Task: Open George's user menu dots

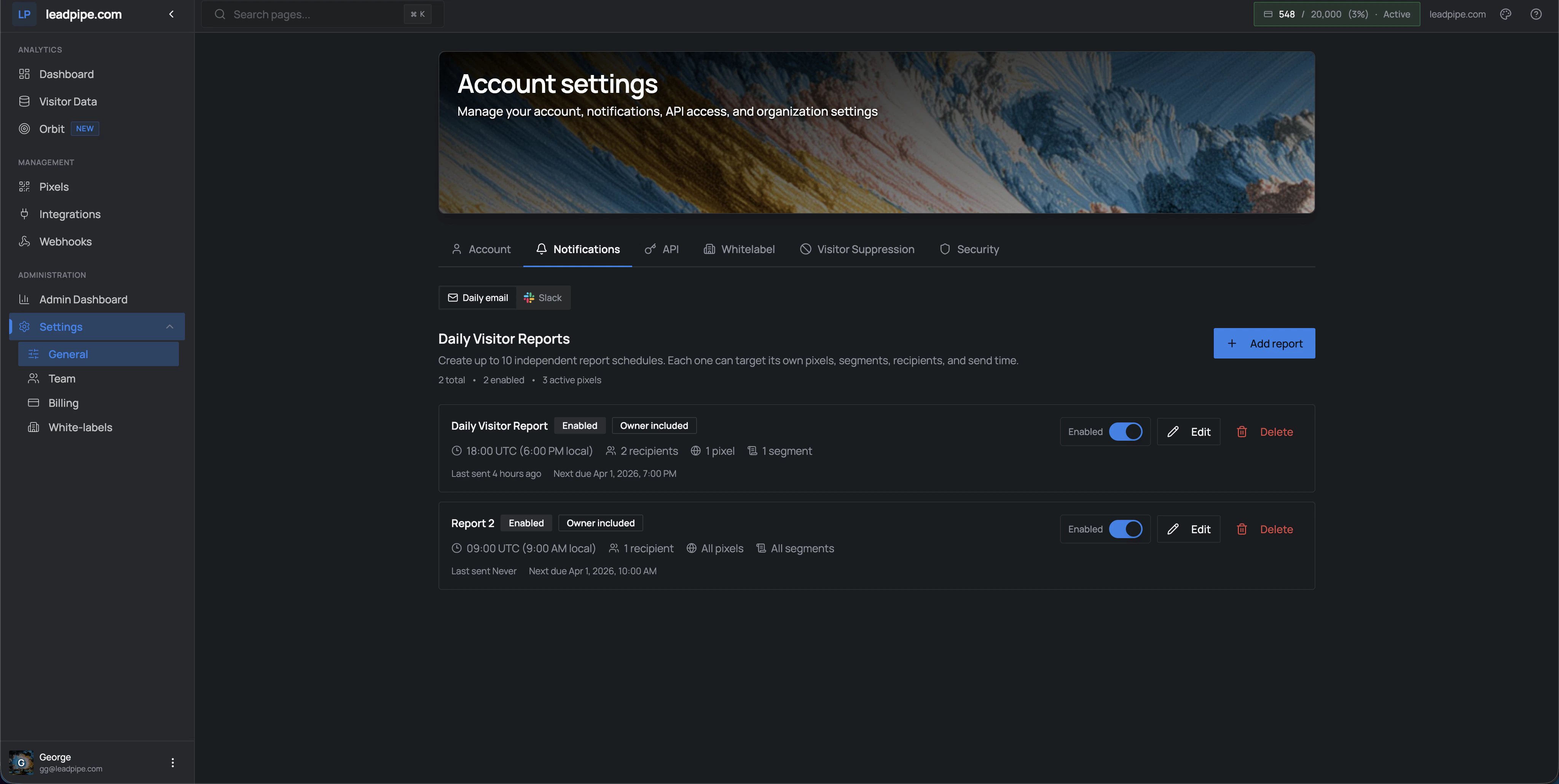Action: coord(172,762)
